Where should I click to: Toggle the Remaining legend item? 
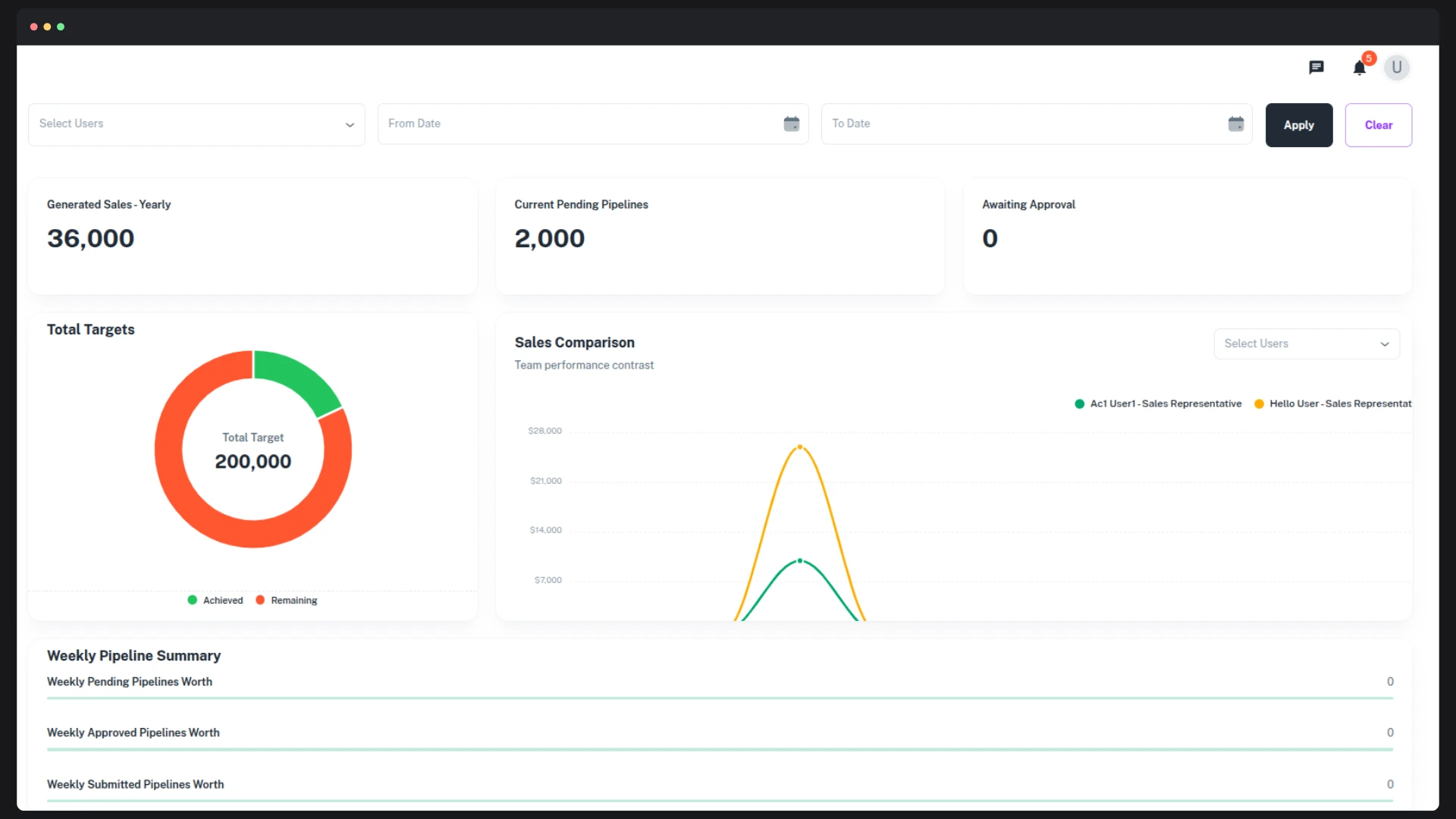pyautogui.click(x=287, y=600)
